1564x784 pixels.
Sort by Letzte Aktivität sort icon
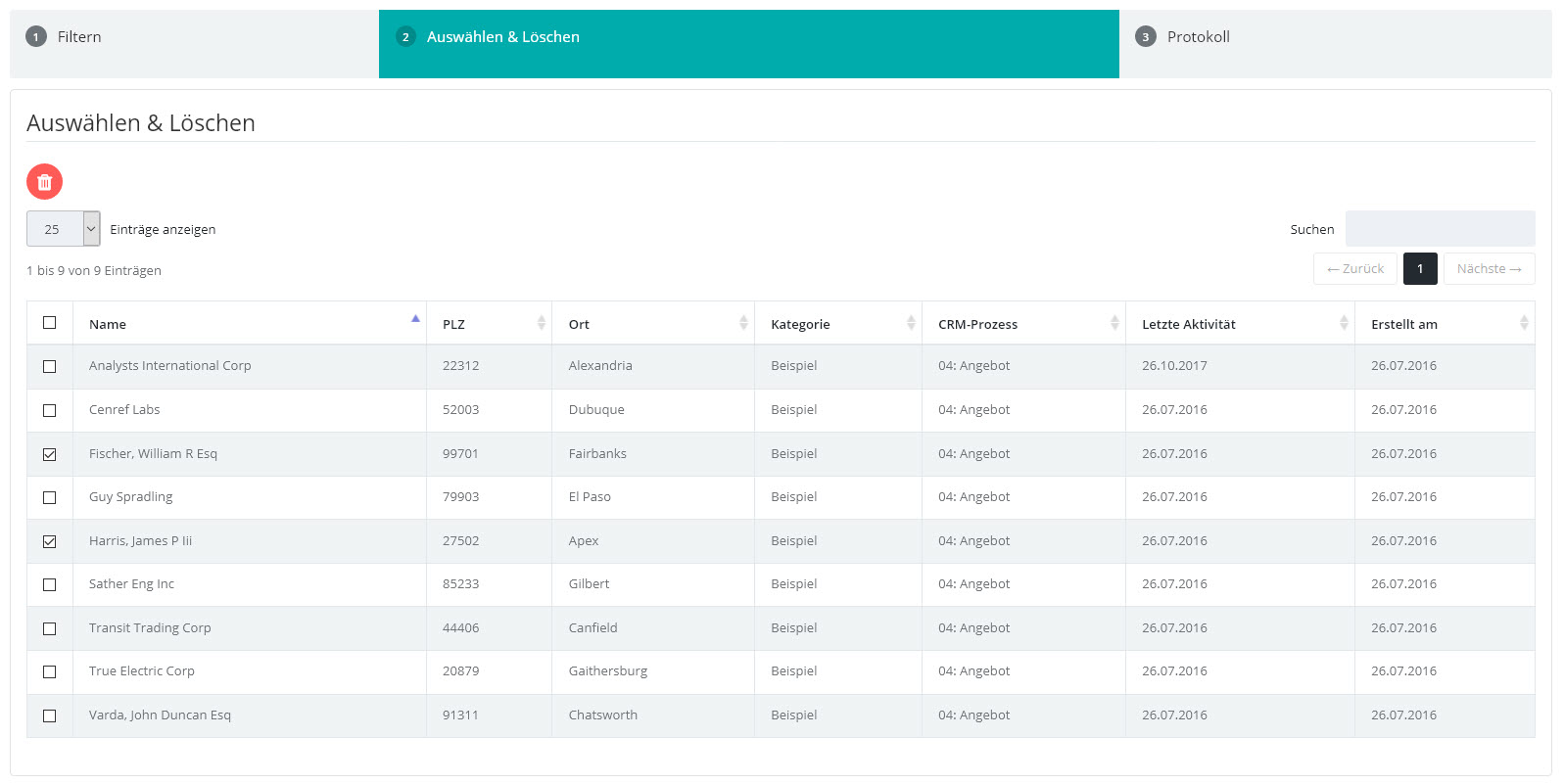(1344, 323)
